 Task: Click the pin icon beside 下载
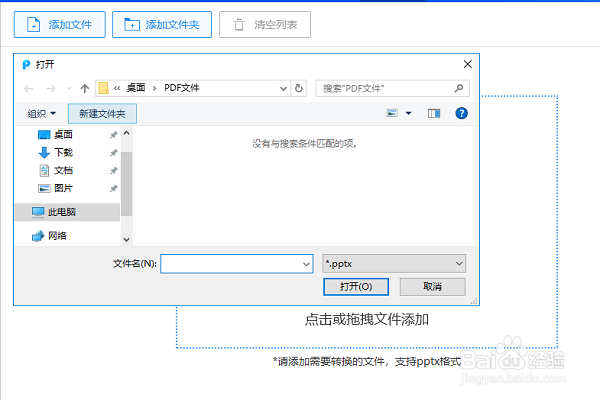(114, 153)
